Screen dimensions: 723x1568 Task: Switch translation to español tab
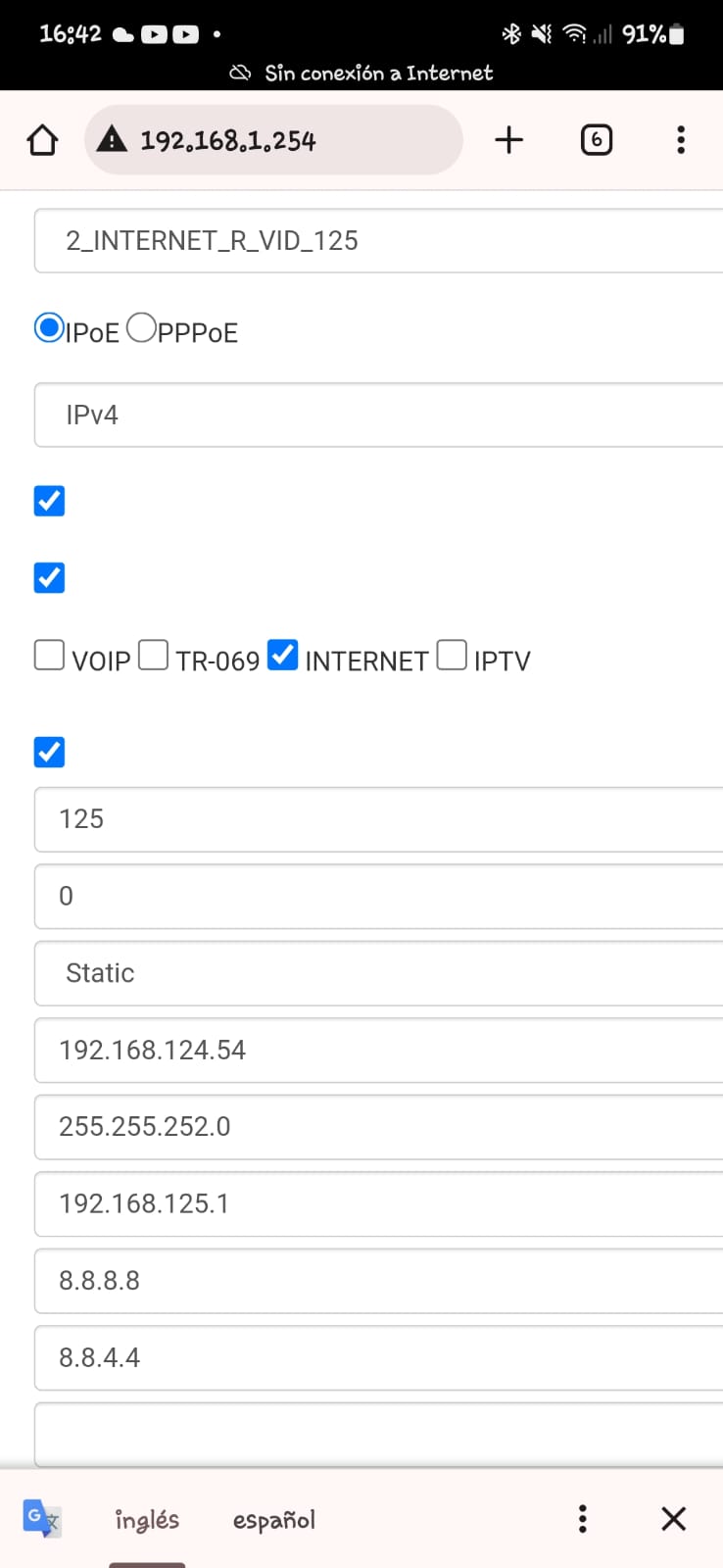tap(274, 1520)
